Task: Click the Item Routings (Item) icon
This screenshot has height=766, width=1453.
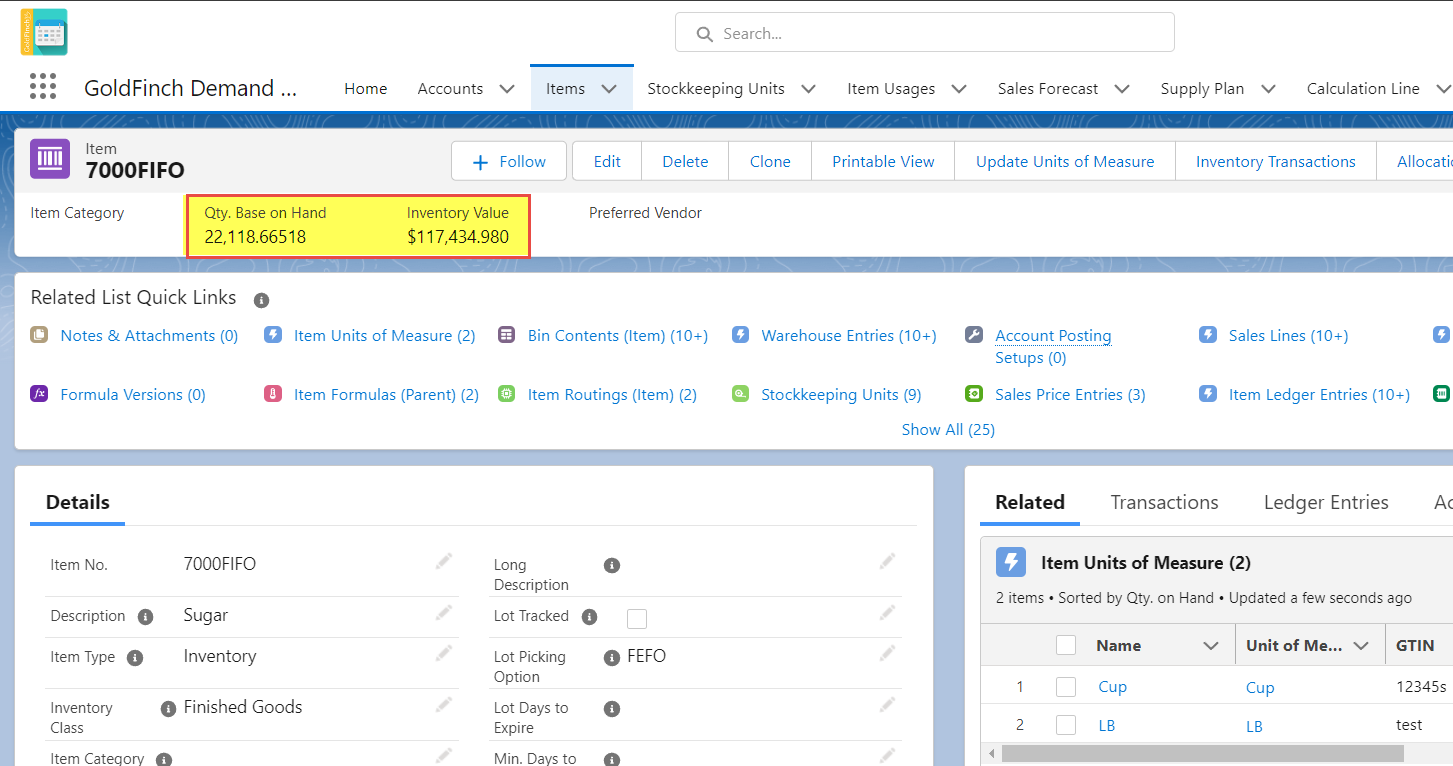Action: pyautogui.click(x=506, y=394)
